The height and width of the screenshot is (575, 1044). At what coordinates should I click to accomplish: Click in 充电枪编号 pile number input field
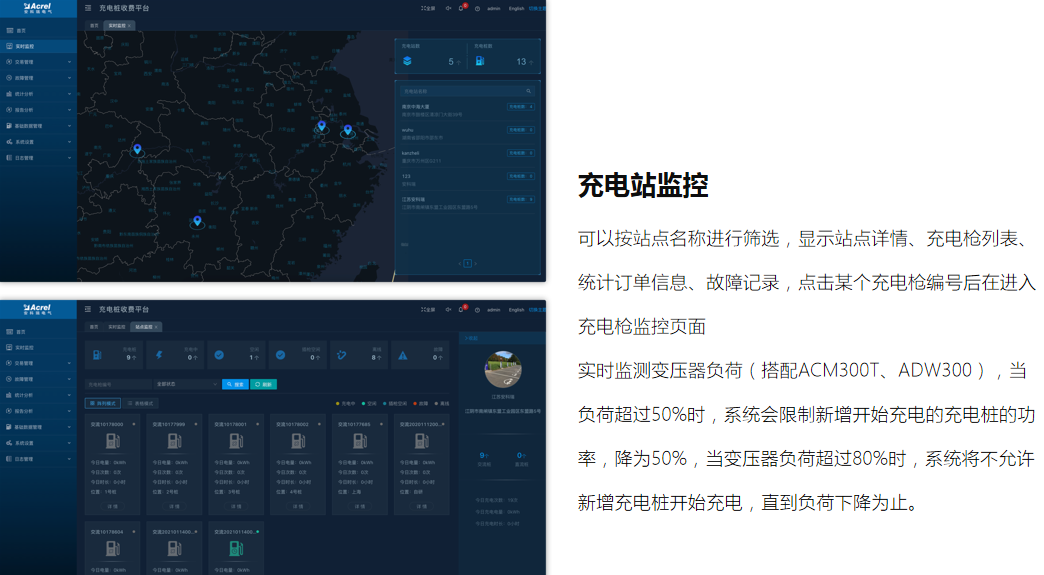119,384
